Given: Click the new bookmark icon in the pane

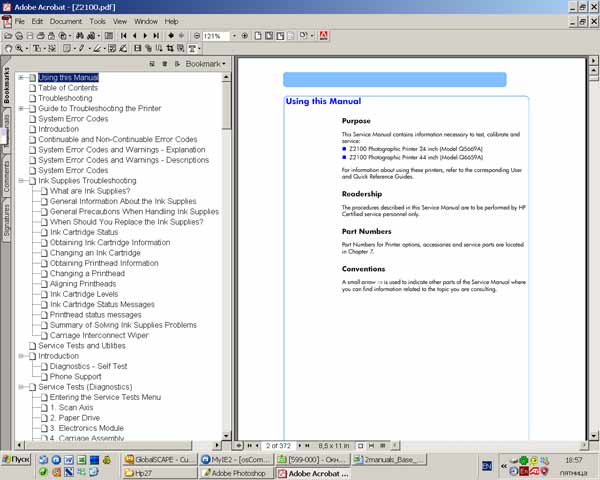Looking at the screenshot, I should pyautogui.click(x=152, y=64).
